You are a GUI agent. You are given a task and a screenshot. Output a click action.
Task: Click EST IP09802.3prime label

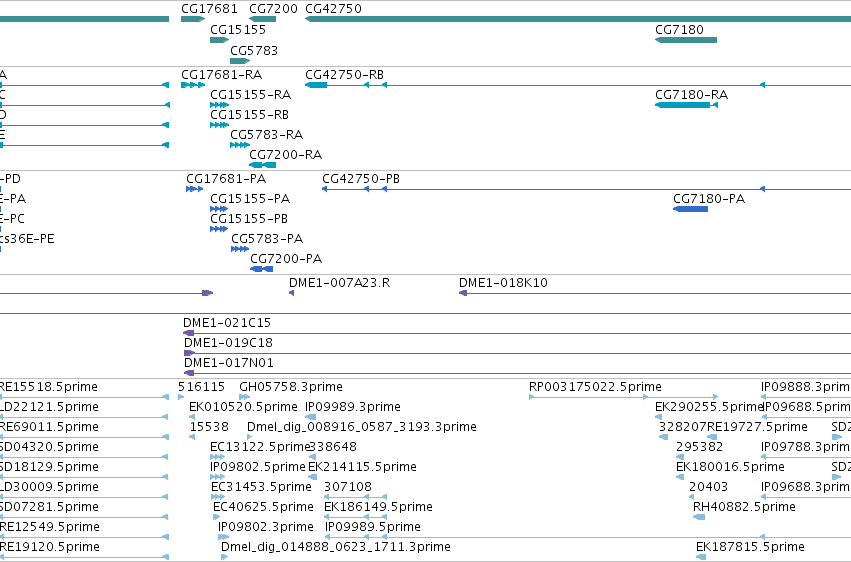266,528
